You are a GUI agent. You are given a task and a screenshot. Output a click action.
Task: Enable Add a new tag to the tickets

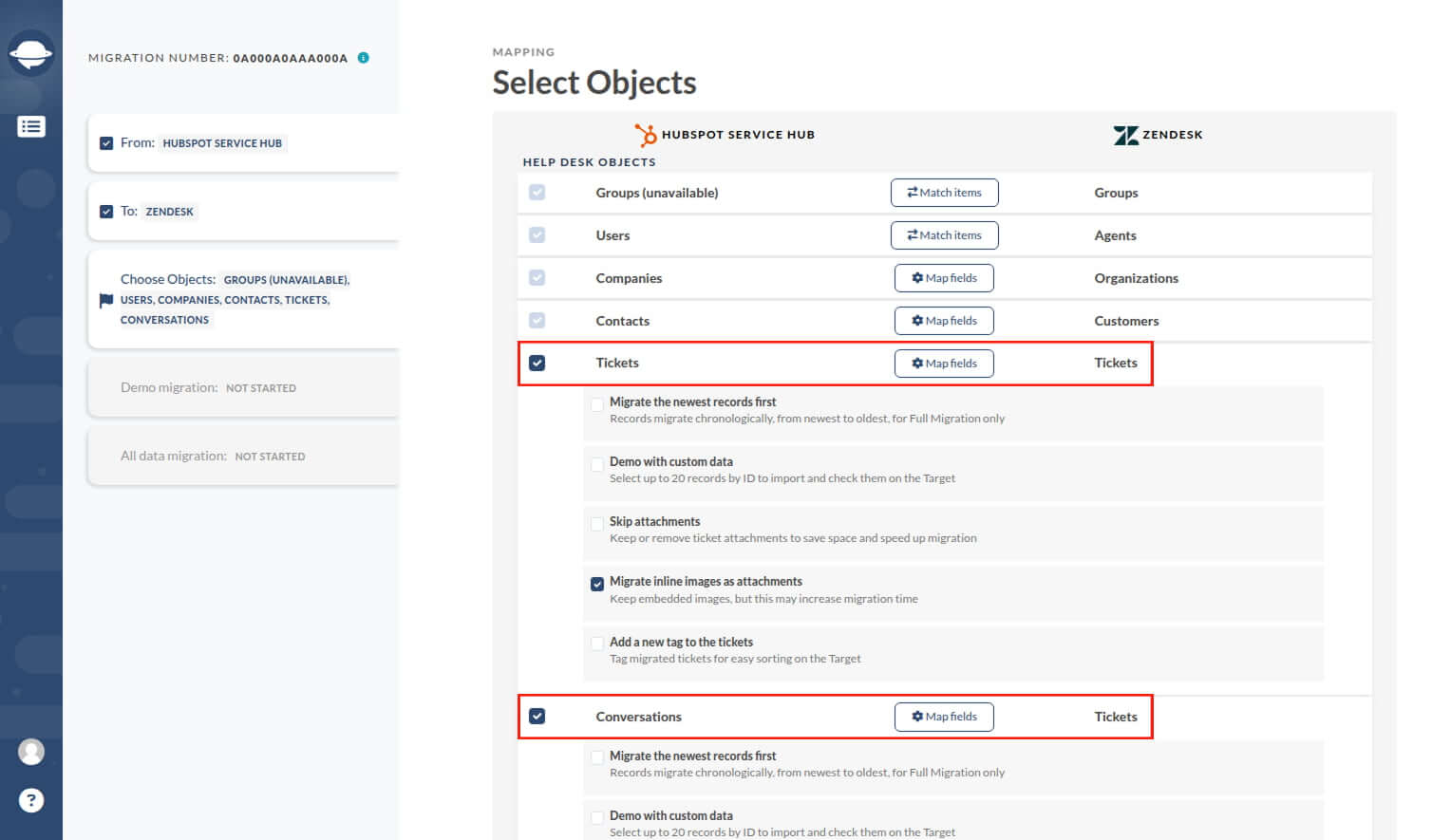coord(597,644)
